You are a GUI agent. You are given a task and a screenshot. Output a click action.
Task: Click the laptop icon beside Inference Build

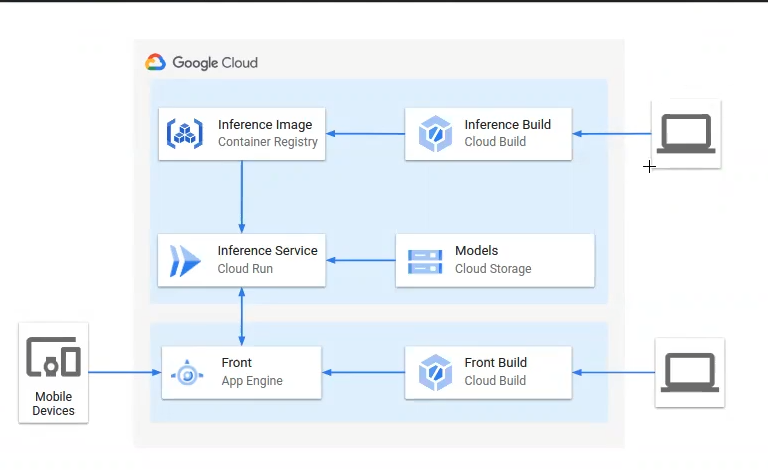click(x=686, y=134)
